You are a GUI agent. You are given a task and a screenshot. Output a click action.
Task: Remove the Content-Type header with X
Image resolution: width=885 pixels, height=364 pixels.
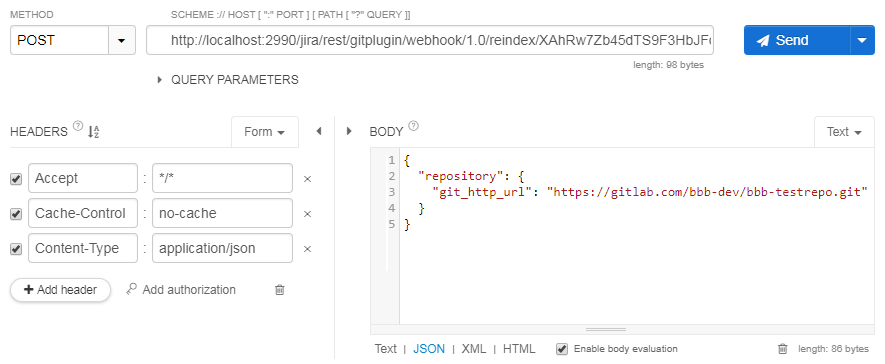point(308,249)
